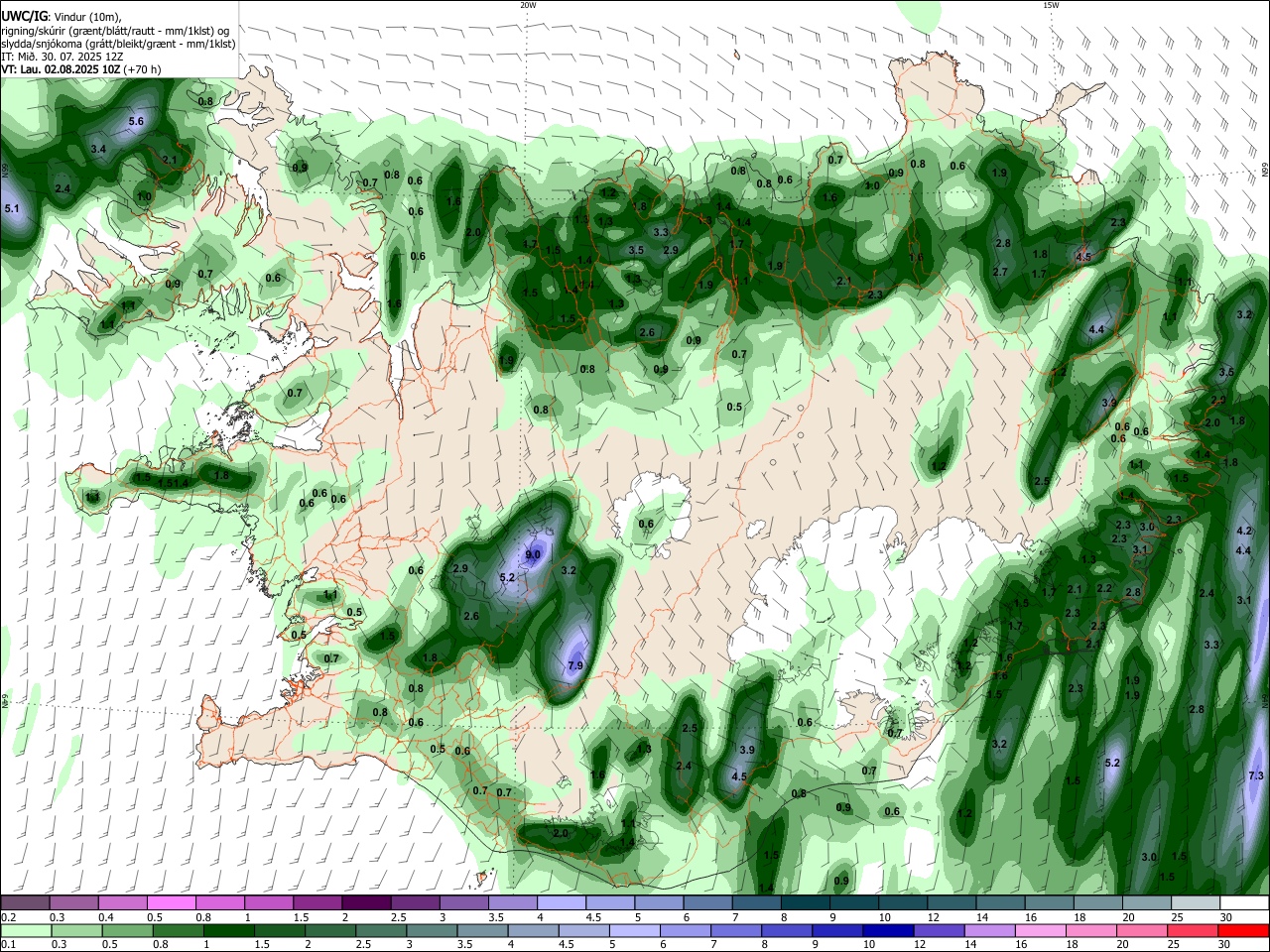Click the 'VT: Lau. 02.08.2025 10Z (+70 h)' line
This screenshot has height=952, width=1270.
81,69
